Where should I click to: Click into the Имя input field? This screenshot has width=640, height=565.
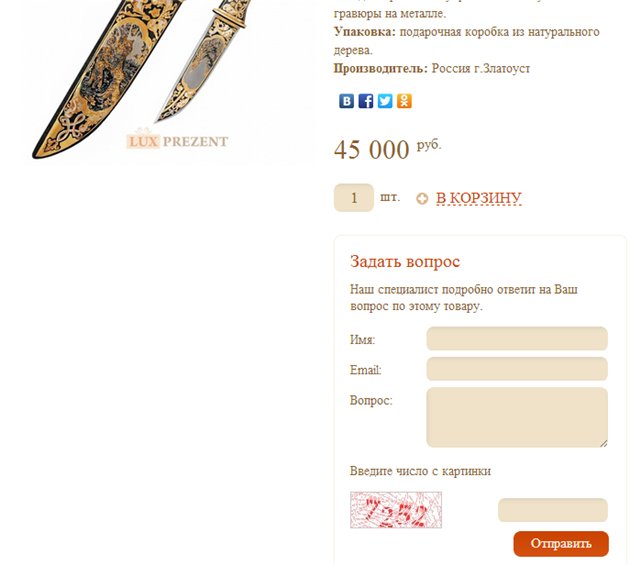517,338
